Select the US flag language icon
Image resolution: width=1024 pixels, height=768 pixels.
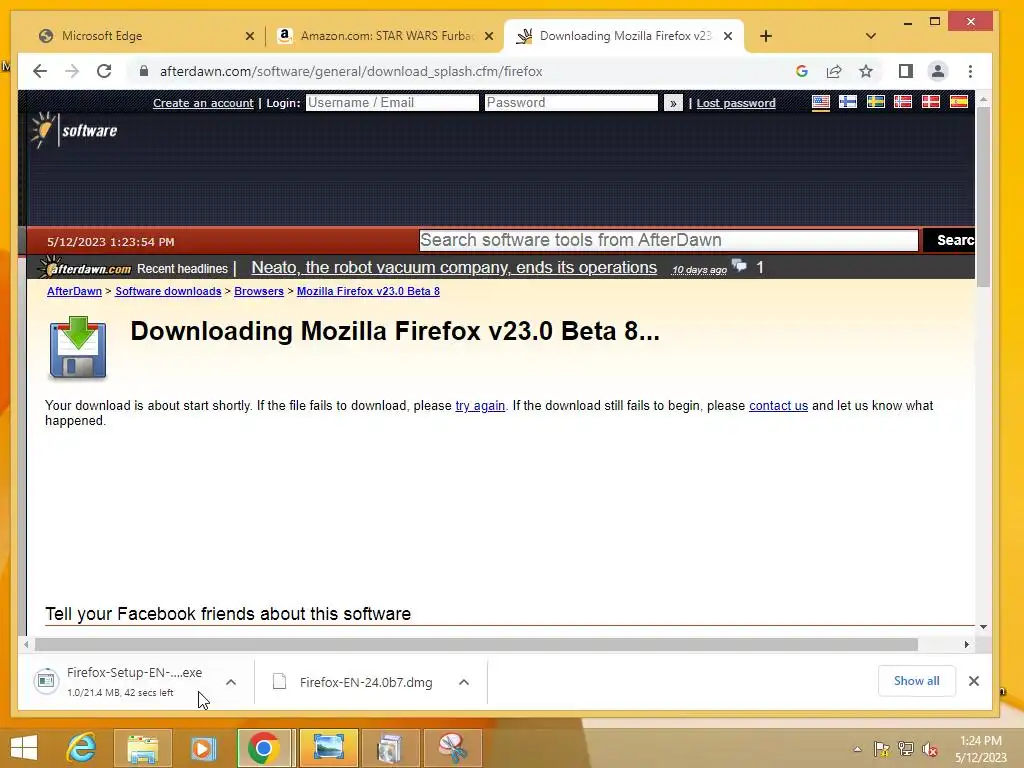pyautogui.click(x=821, y=103)
